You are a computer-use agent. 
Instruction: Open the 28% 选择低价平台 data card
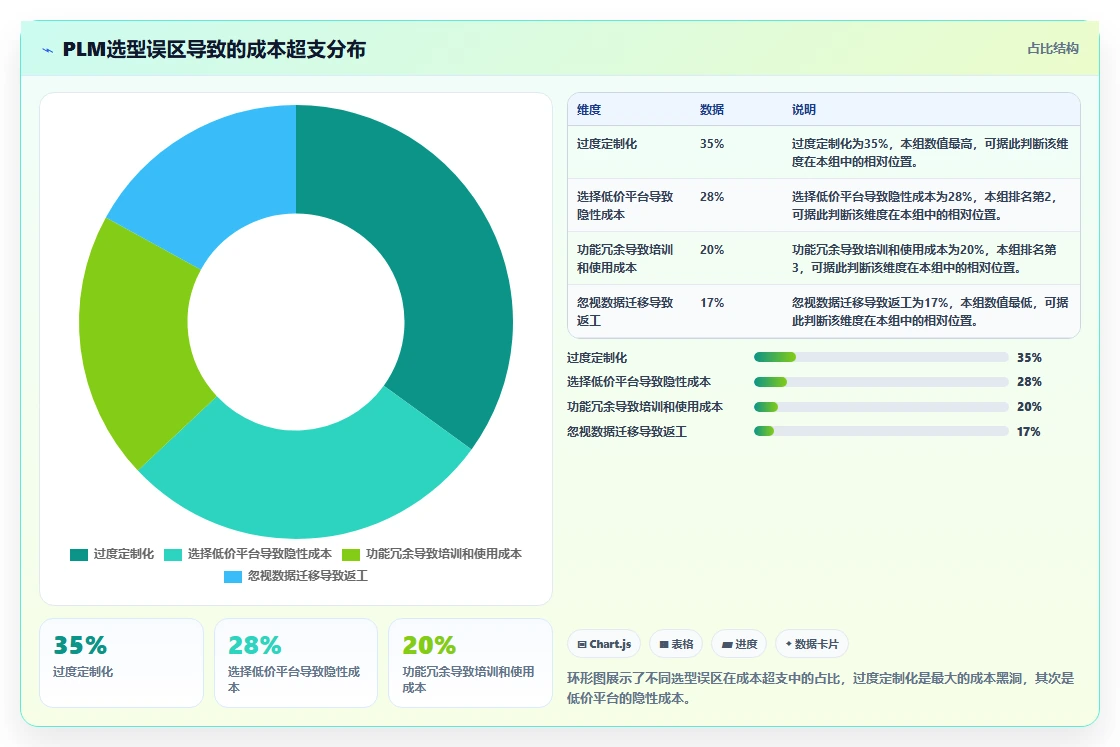click(296, 663)
